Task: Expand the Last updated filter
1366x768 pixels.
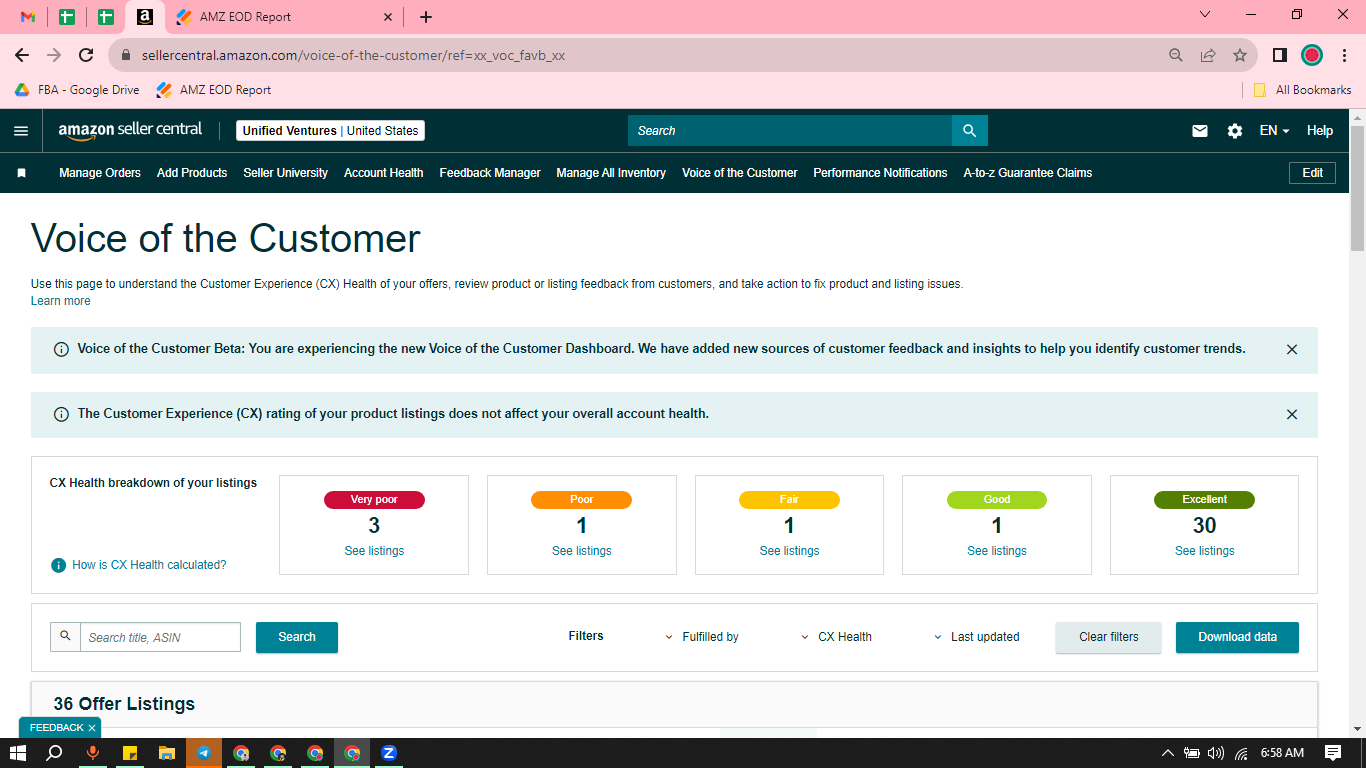Action: pyautogui.click(x=977, y=637)
